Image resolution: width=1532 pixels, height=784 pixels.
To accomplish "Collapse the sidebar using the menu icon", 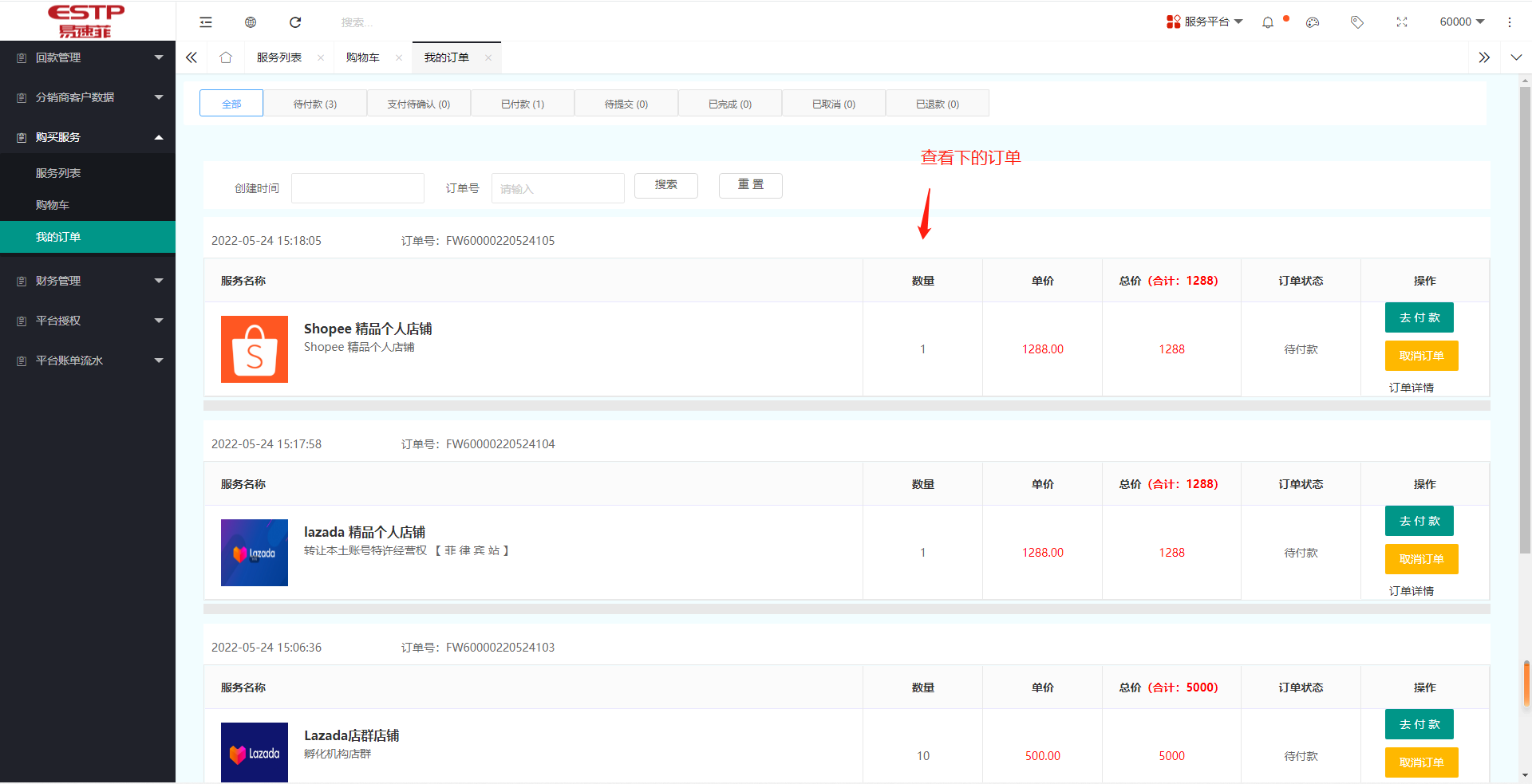I will (x=206, y=22).
